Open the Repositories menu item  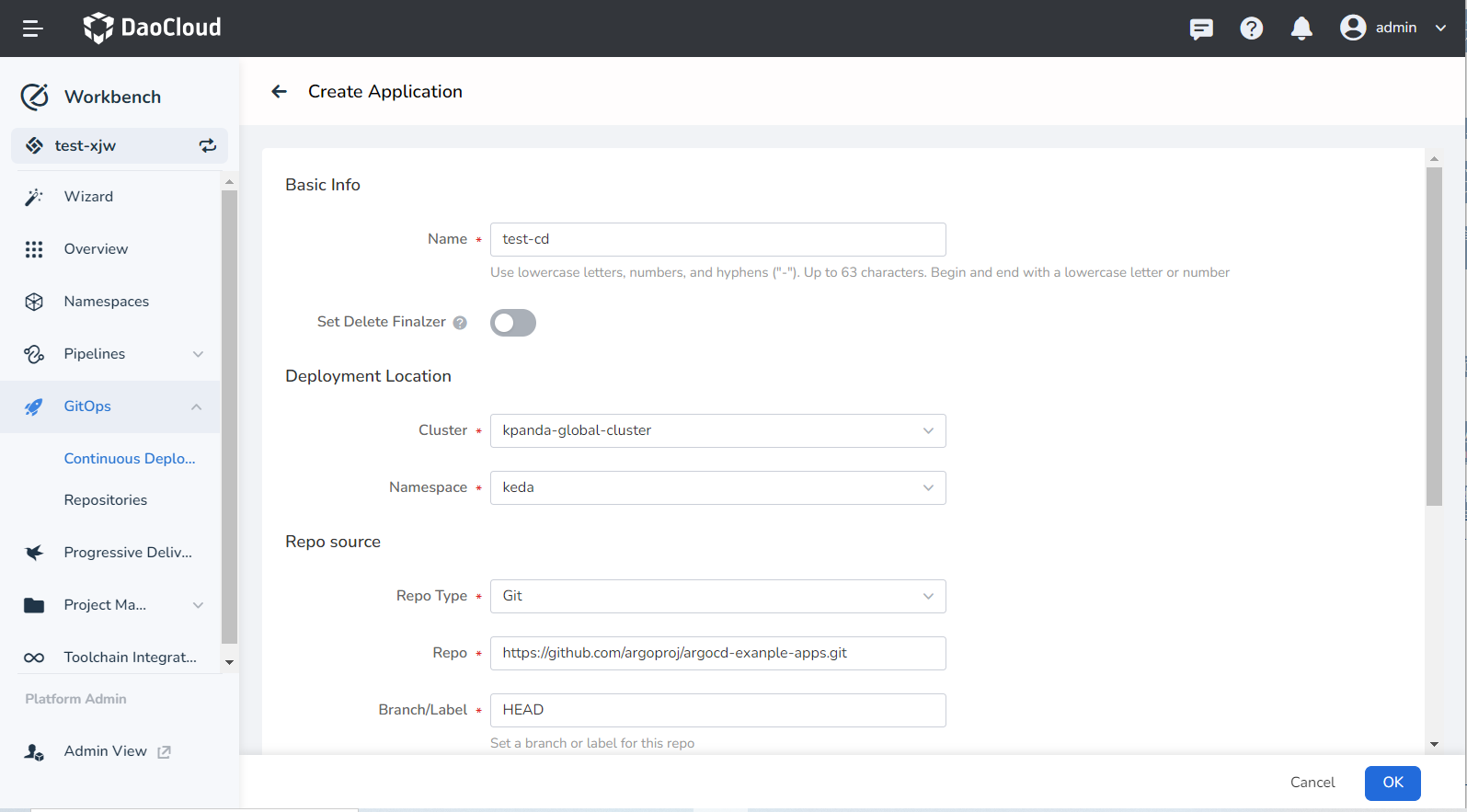click(106, 500)
